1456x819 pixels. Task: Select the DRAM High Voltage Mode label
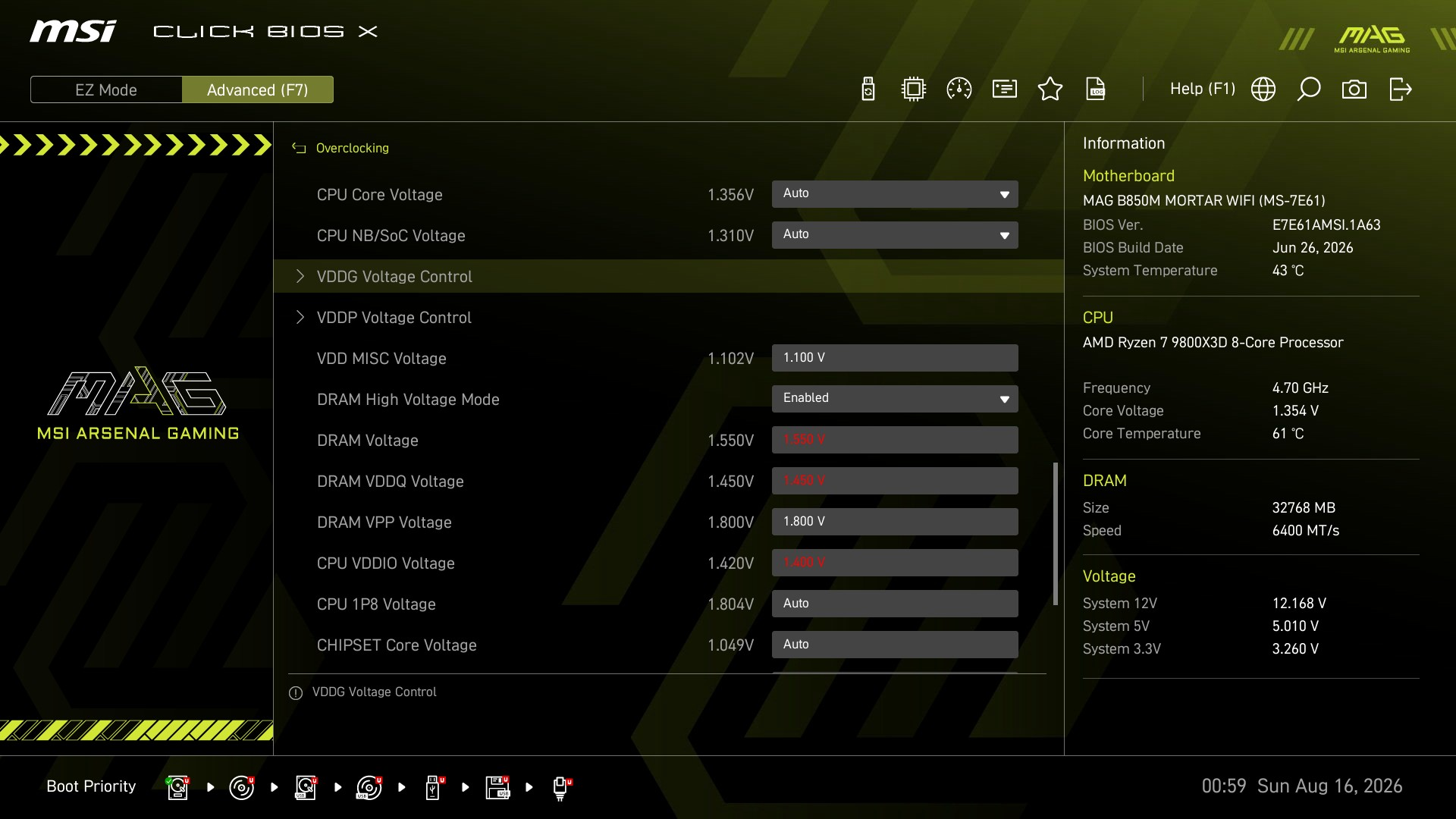point(408,400)
